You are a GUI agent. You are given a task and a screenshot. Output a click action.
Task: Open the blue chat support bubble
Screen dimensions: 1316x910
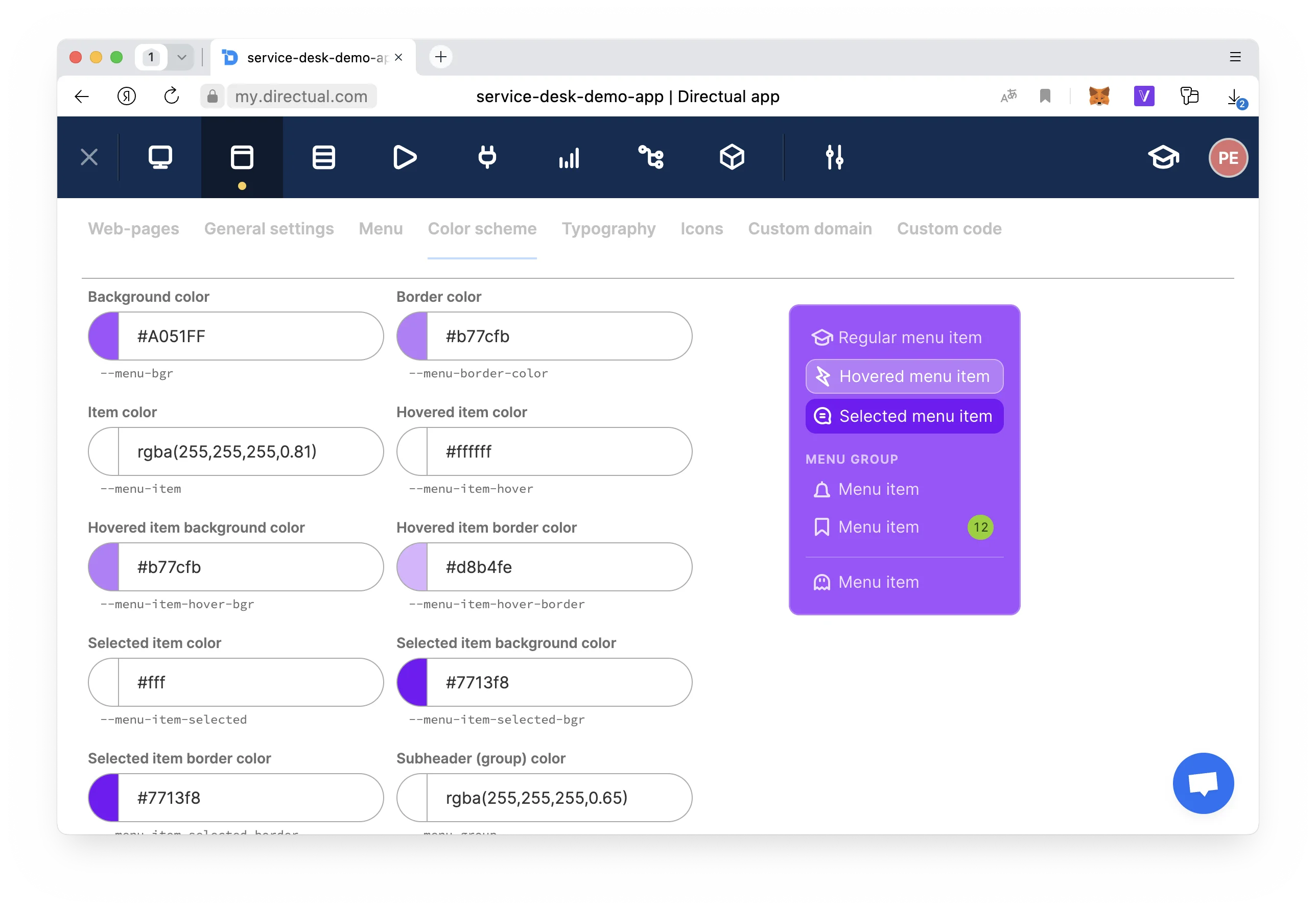1203,783
